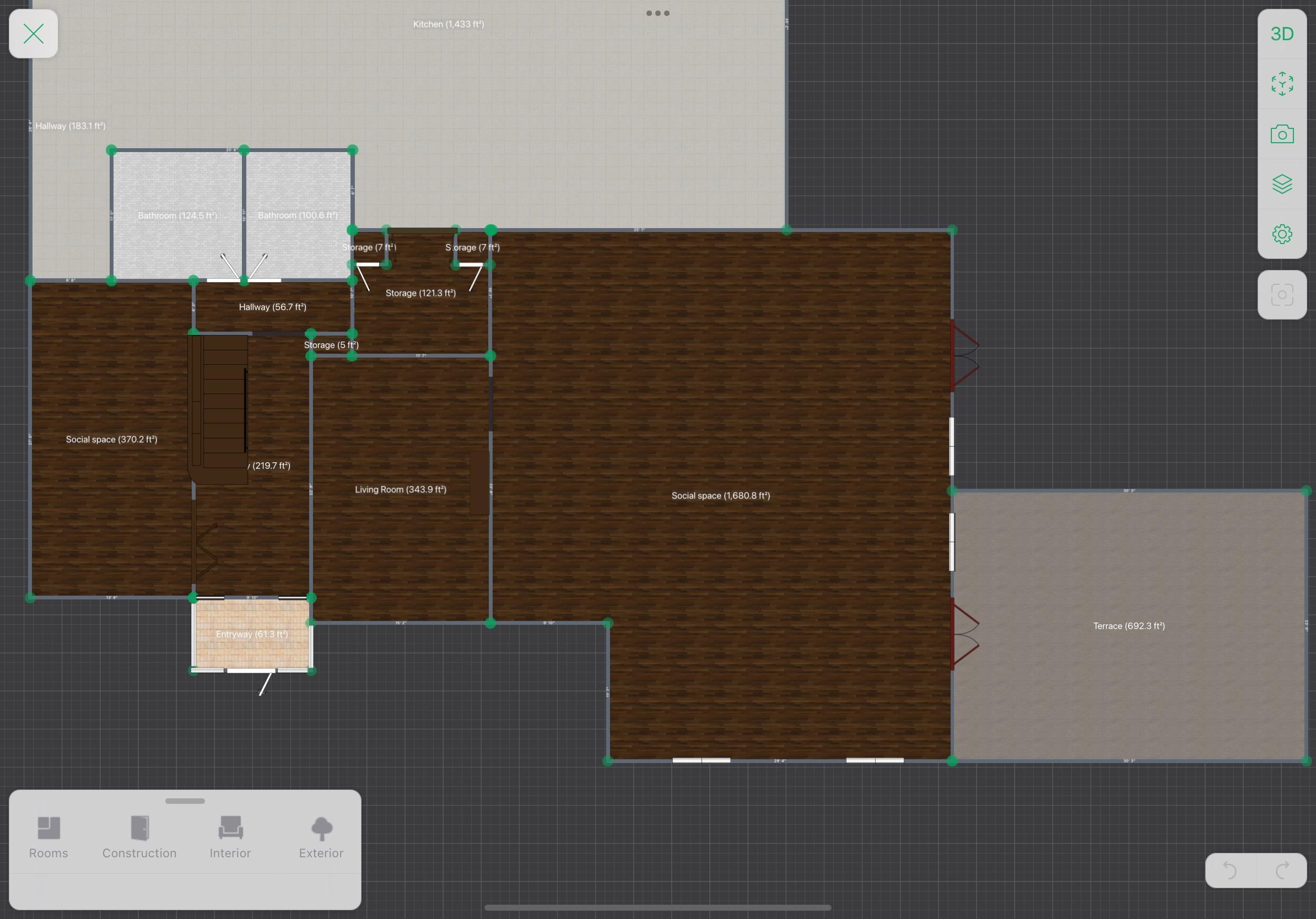Image resolution: width=1316 pixels, height=919 pixels.
Task: Open the Interior furniture tab
Action: tap(230, 837)
